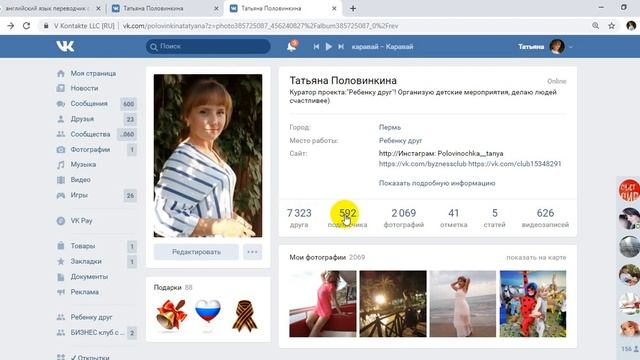Open the three-dots menu beside Редактировать
Screen dimensions: 640x360
tap(252, 252)
